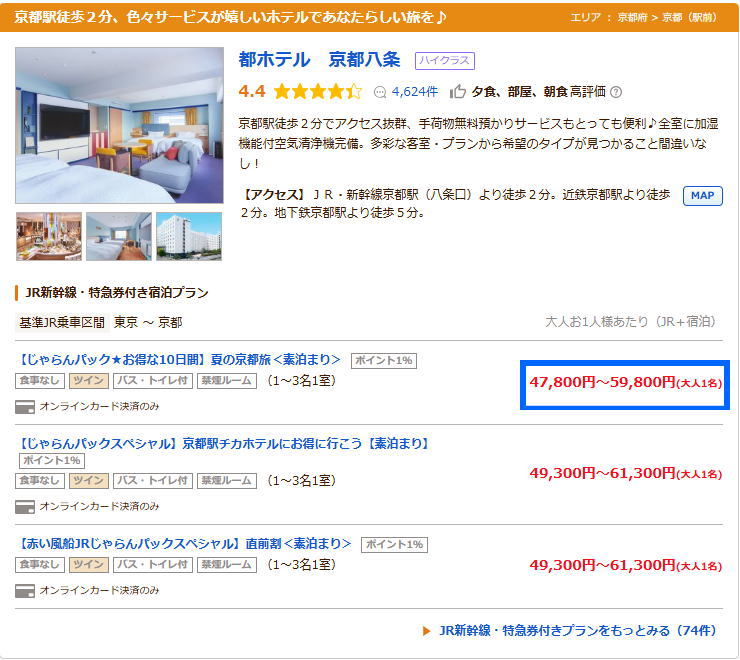Screen dimensions: 740x660
Task: Select the twin bedroom thumbnail
Action: (119, 236)
